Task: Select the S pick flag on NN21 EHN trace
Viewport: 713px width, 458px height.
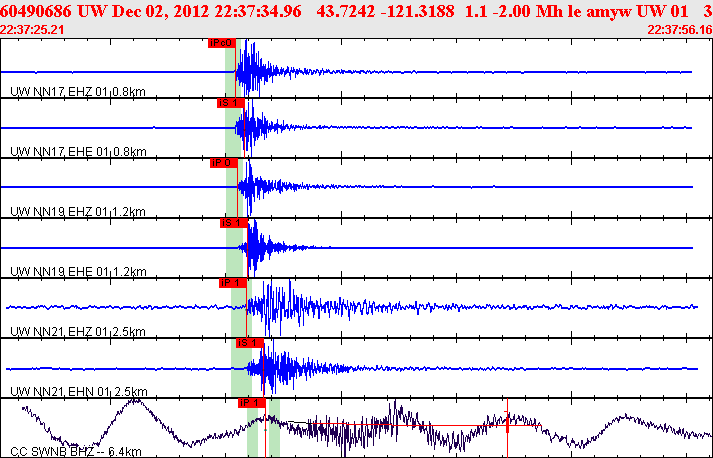Action: click(x=248, y=342)
